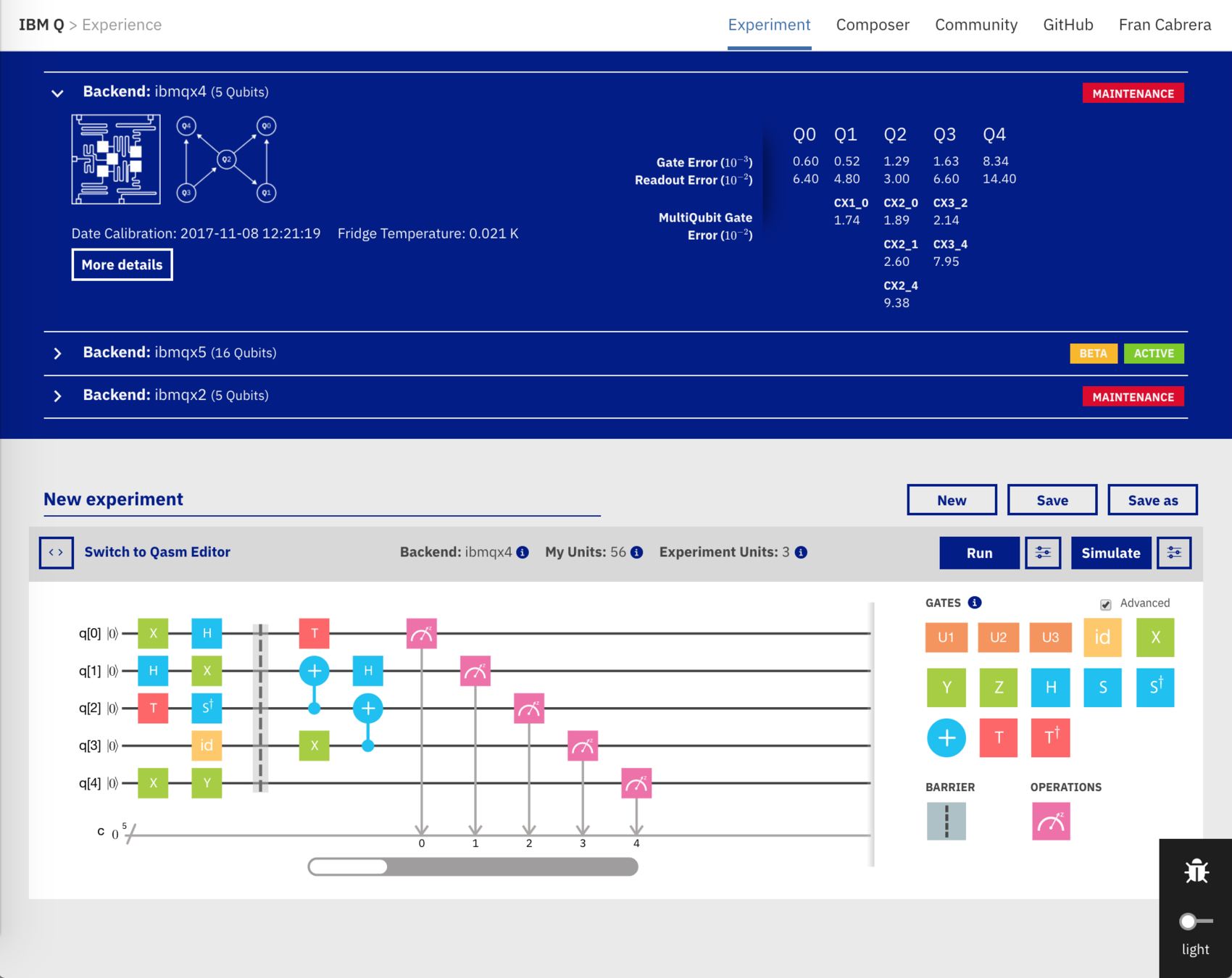Open Fran Cabrera user menu
The image size is (1232, 978).
1165,25
